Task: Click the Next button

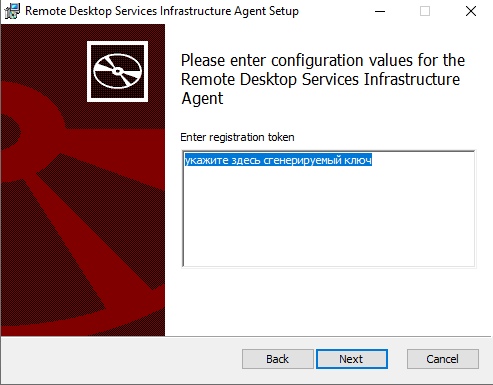Action: [x=352, y=359]
